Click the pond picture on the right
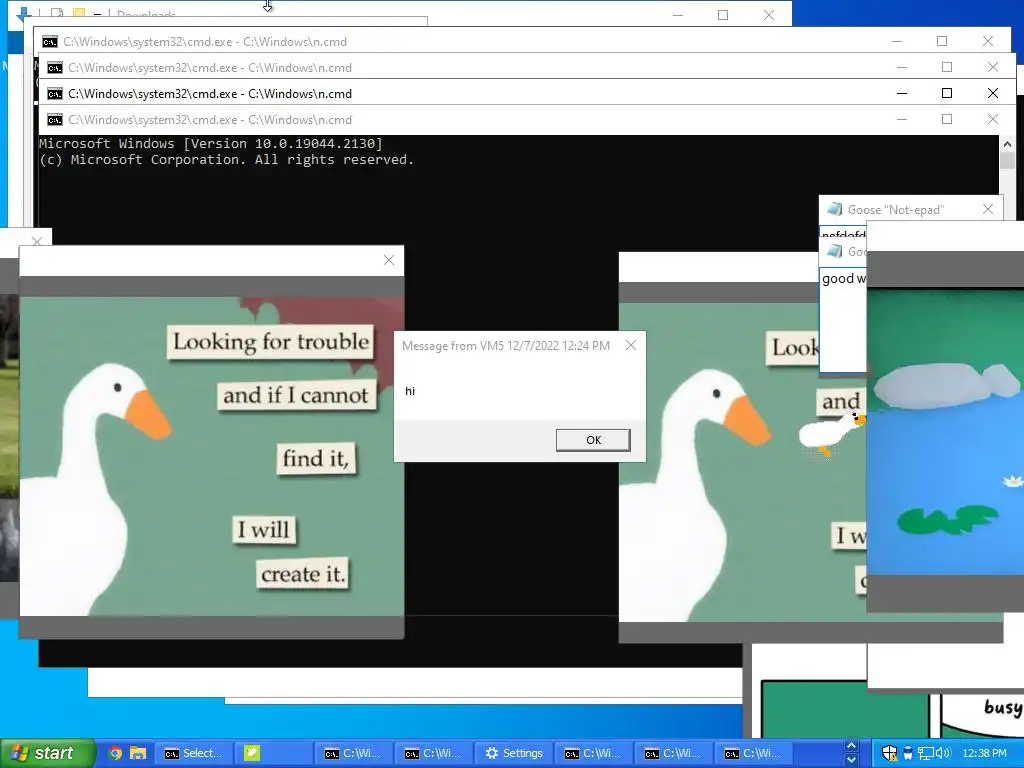This screenshot has height=768, width=1024. coord(945,432)
